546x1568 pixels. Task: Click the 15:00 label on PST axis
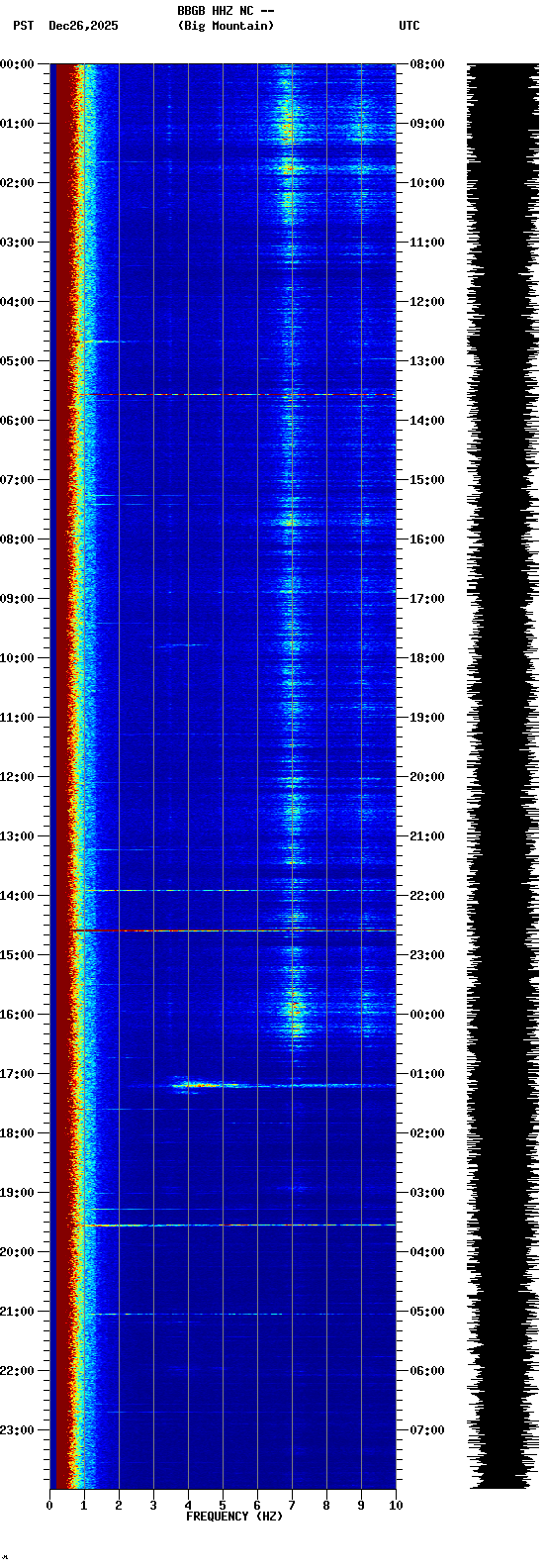point(18,955)
